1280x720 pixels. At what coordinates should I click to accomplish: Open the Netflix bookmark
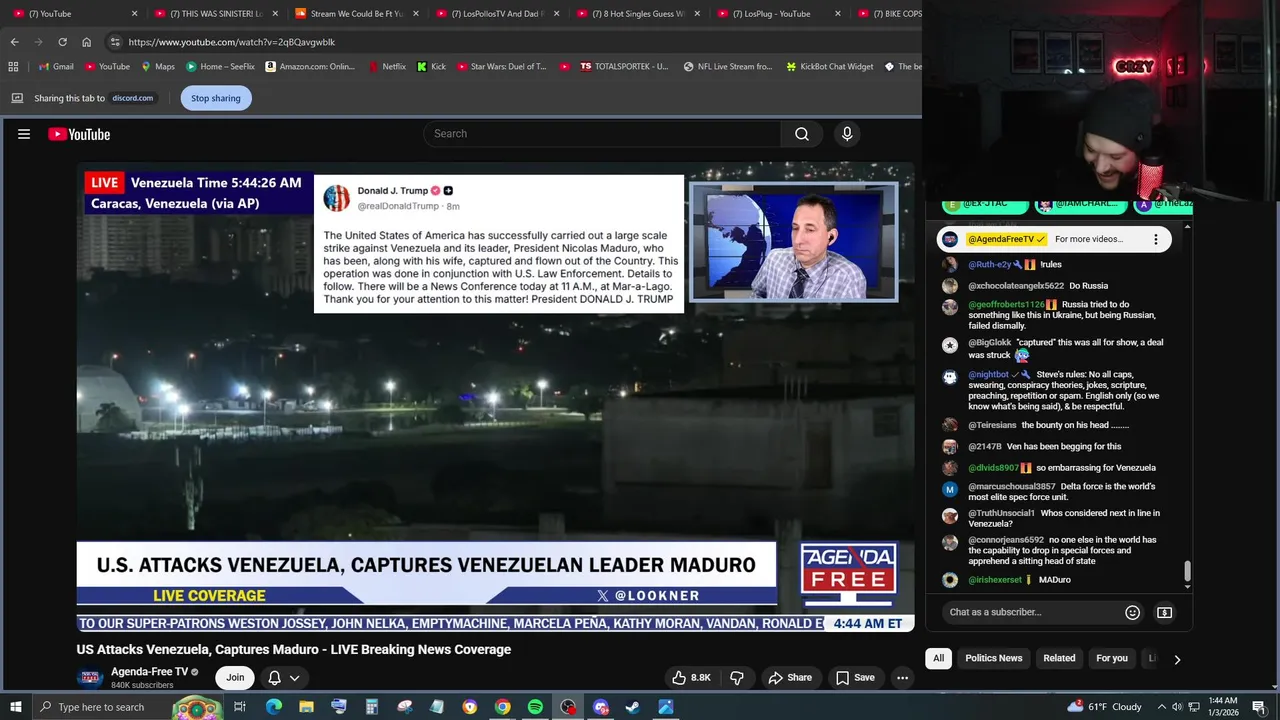point(387,66)
